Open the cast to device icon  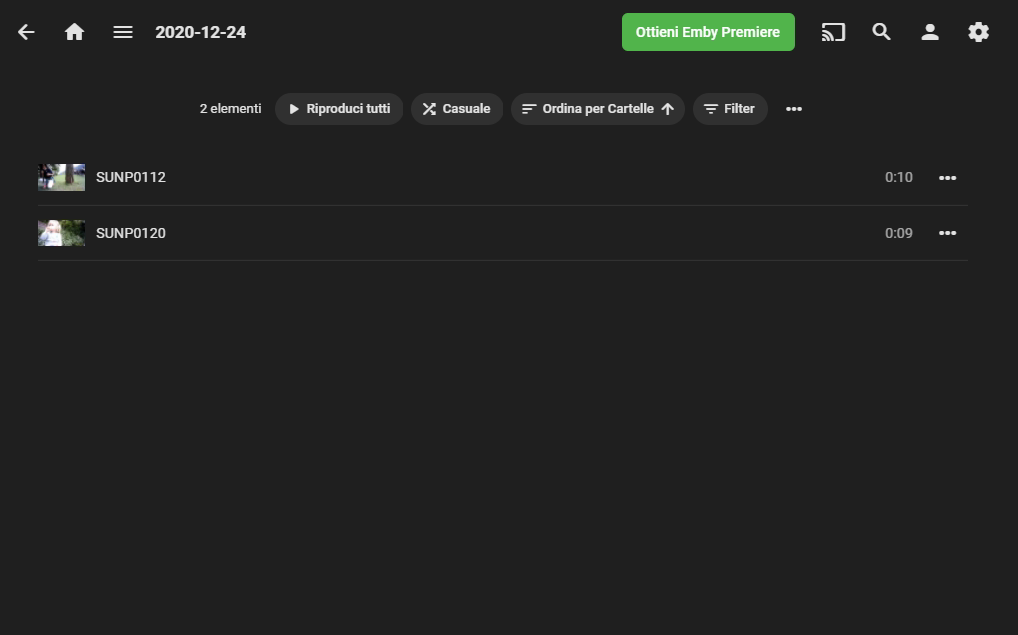click(x=833, y=32)
